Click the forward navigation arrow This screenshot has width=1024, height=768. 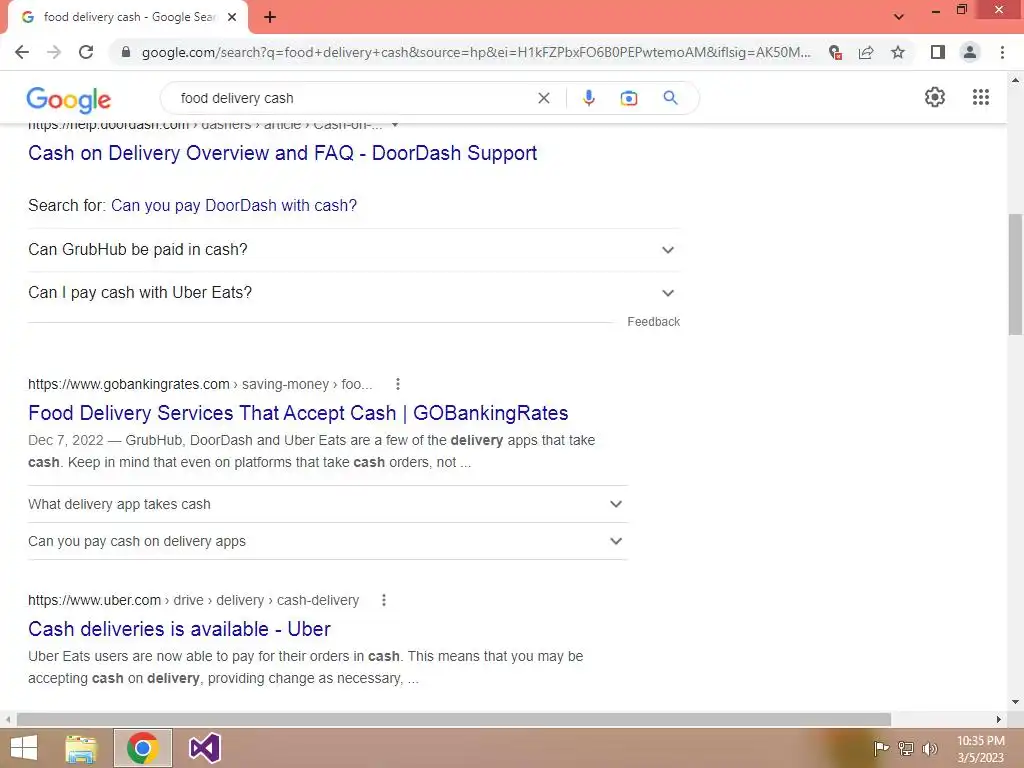pos(54,52)
